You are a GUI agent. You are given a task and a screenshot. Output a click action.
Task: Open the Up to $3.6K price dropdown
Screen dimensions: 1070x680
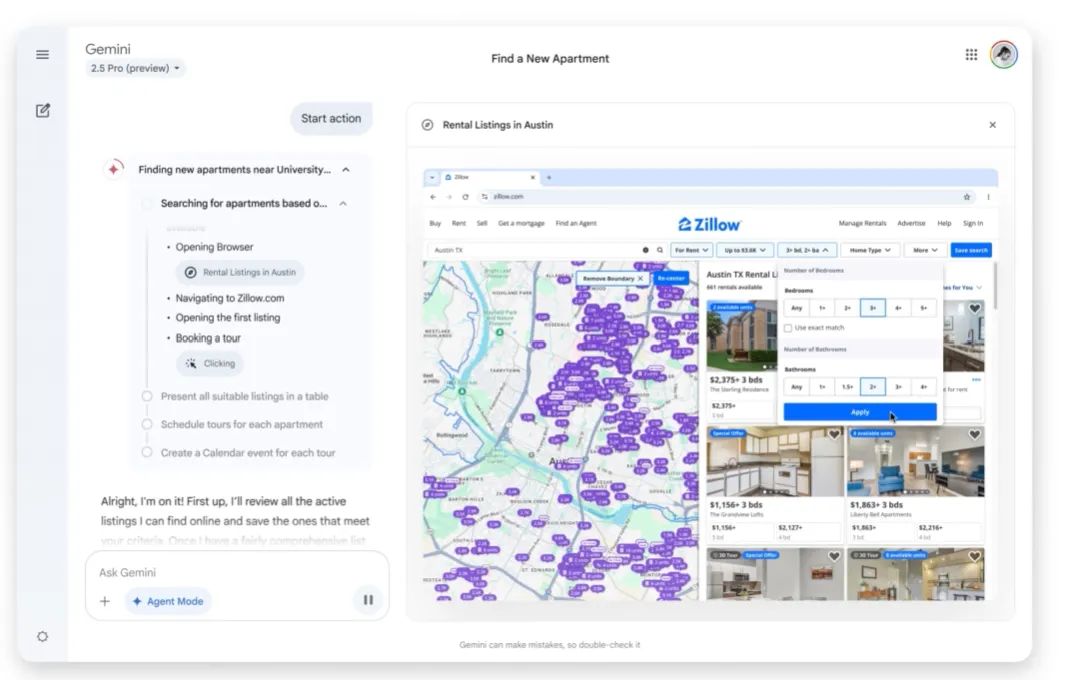coord(745,250)
